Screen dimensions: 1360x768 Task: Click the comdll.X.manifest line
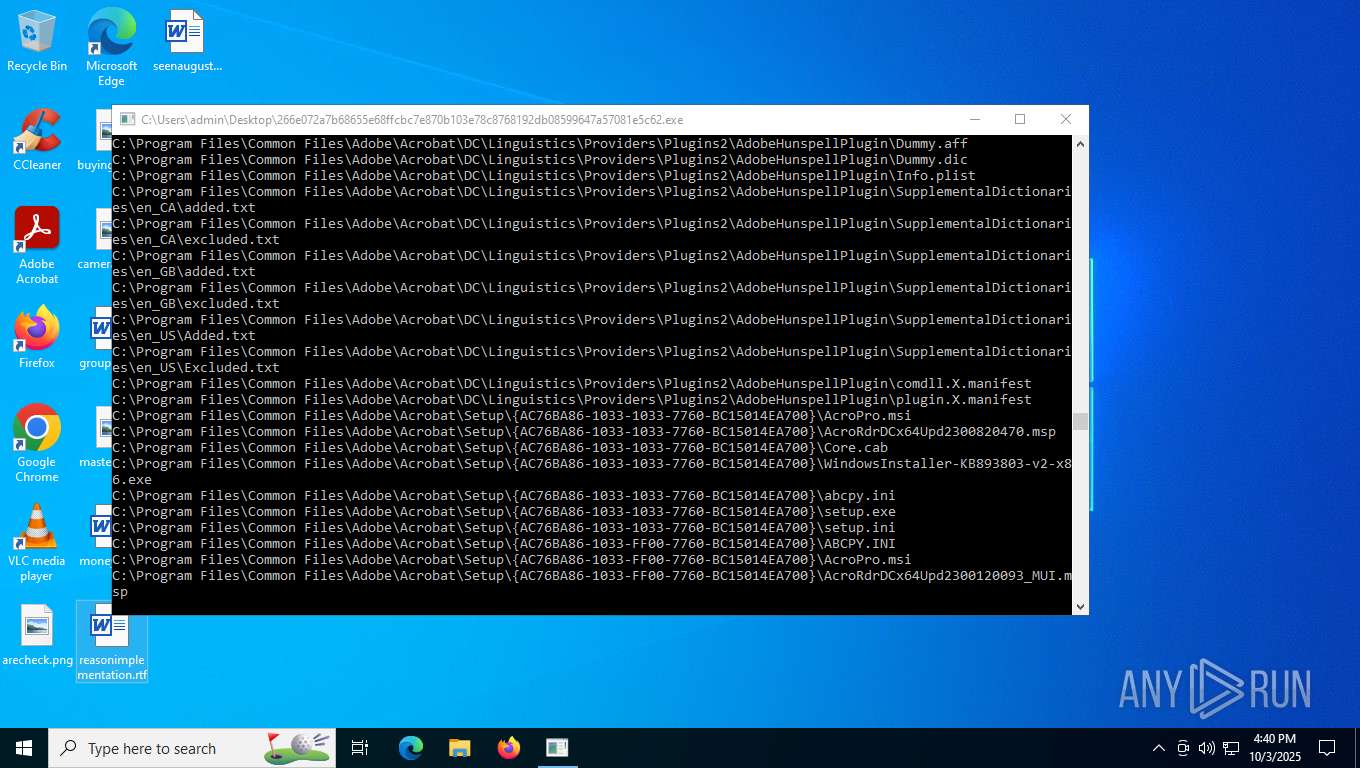(572, 384)
